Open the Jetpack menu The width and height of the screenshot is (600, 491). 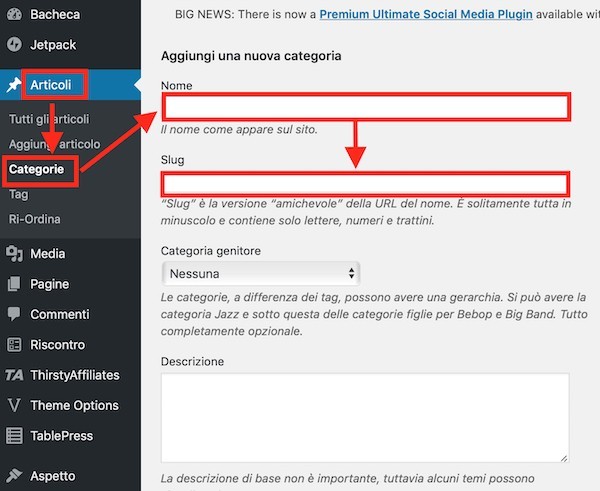(53, 45)
